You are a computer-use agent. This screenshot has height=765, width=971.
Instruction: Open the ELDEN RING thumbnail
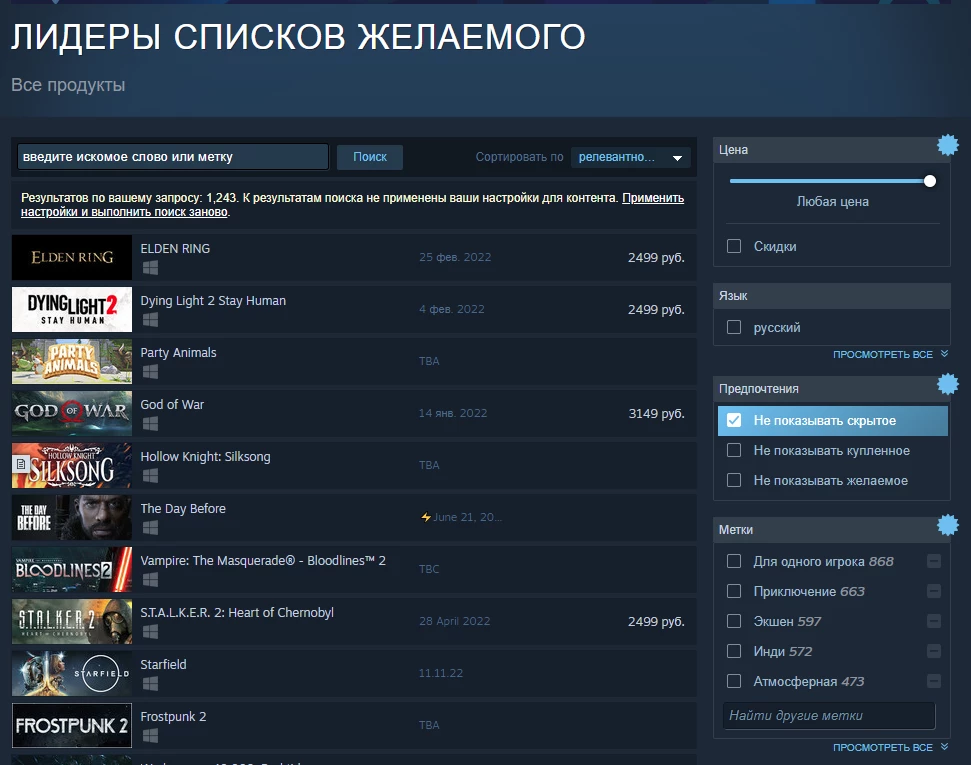click(x=72, y=257)
